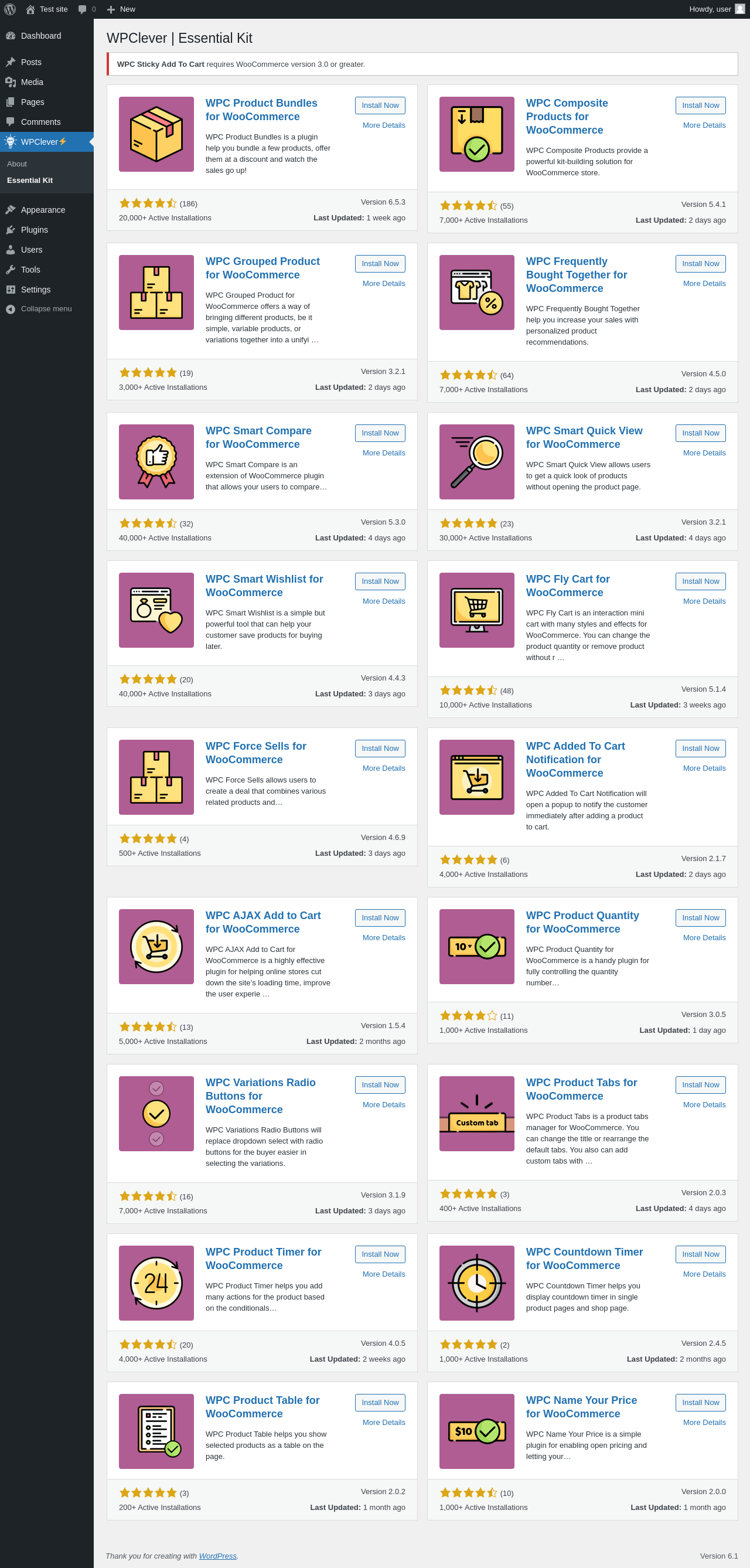The image size is (750, 1568).
Task: Click the WPC Fly Cart monitor icon
Action: [x=476, y=610]
